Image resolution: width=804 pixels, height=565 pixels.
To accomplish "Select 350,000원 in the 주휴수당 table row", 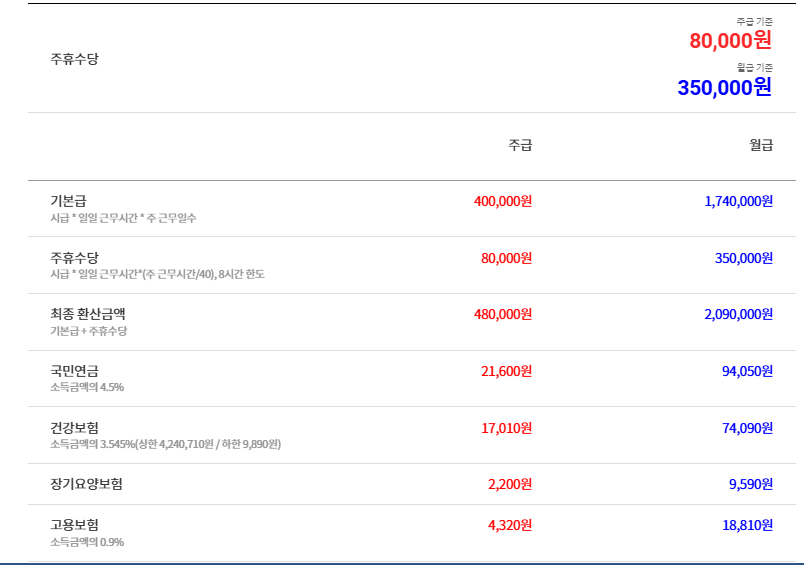I will [x=743, y=258].
